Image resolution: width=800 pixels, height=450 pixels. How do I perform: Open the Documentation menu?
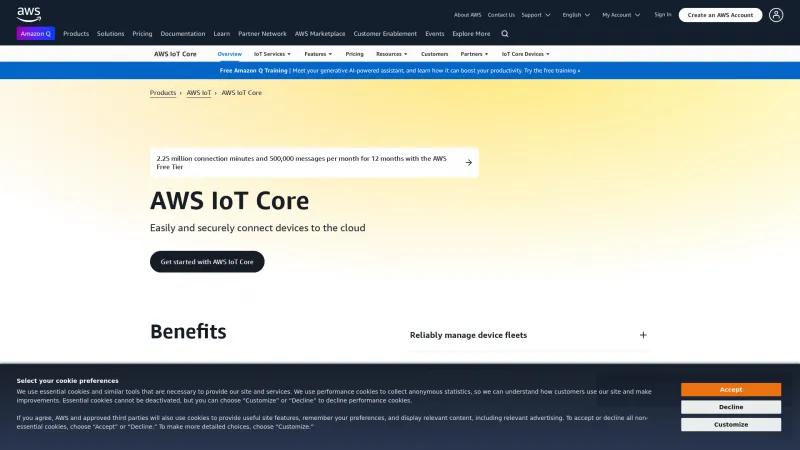183,34
